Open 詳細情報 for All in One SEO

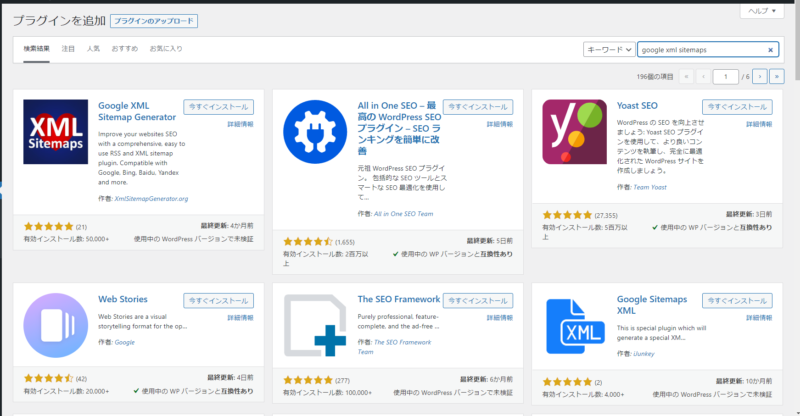(499, 124)
